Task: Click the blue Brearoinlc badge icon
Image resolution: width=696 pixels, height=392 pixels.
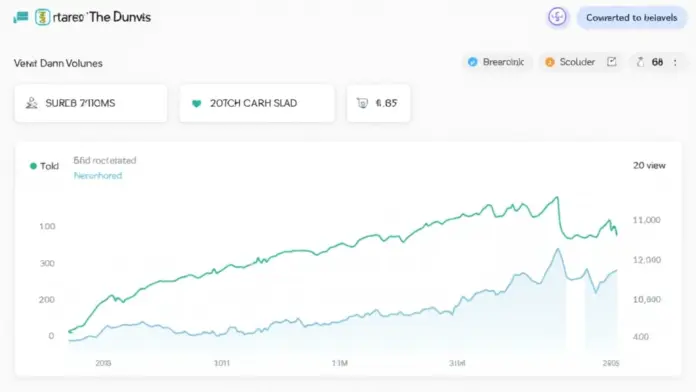Action: tap(473, 62)
